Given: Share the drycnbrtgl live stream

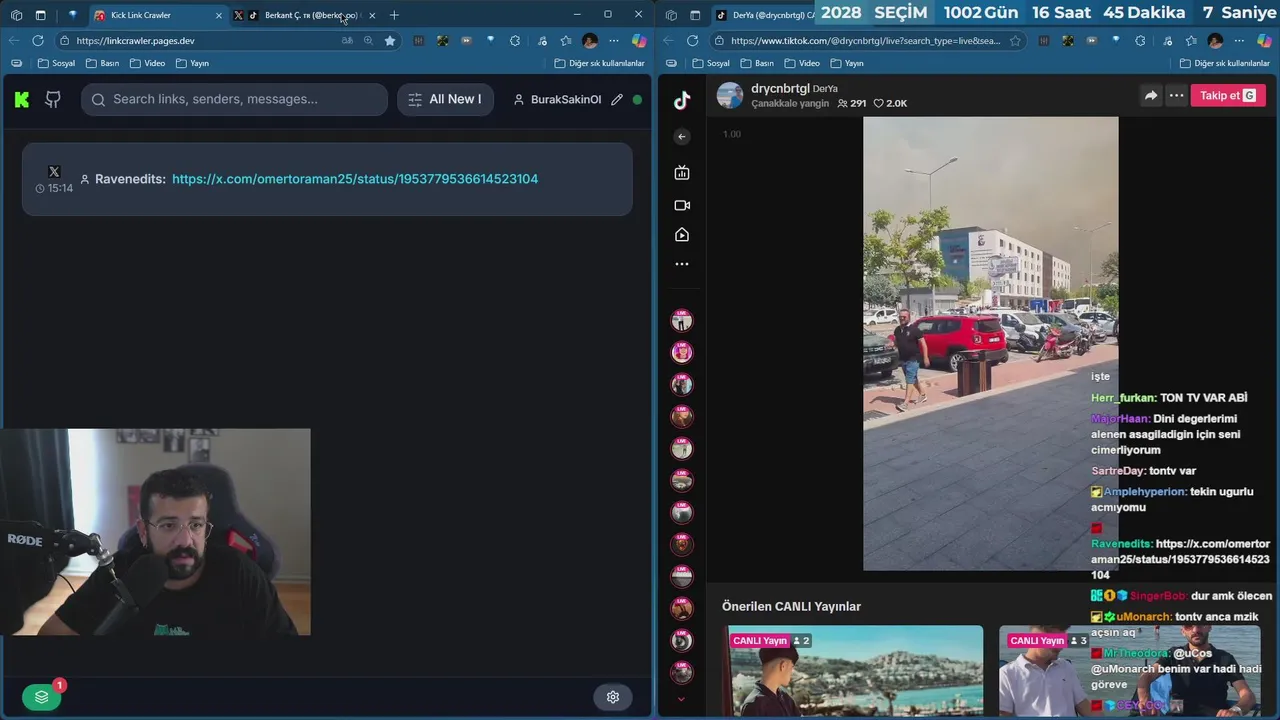Looking at the screenshot, I should pos(1151,96).
